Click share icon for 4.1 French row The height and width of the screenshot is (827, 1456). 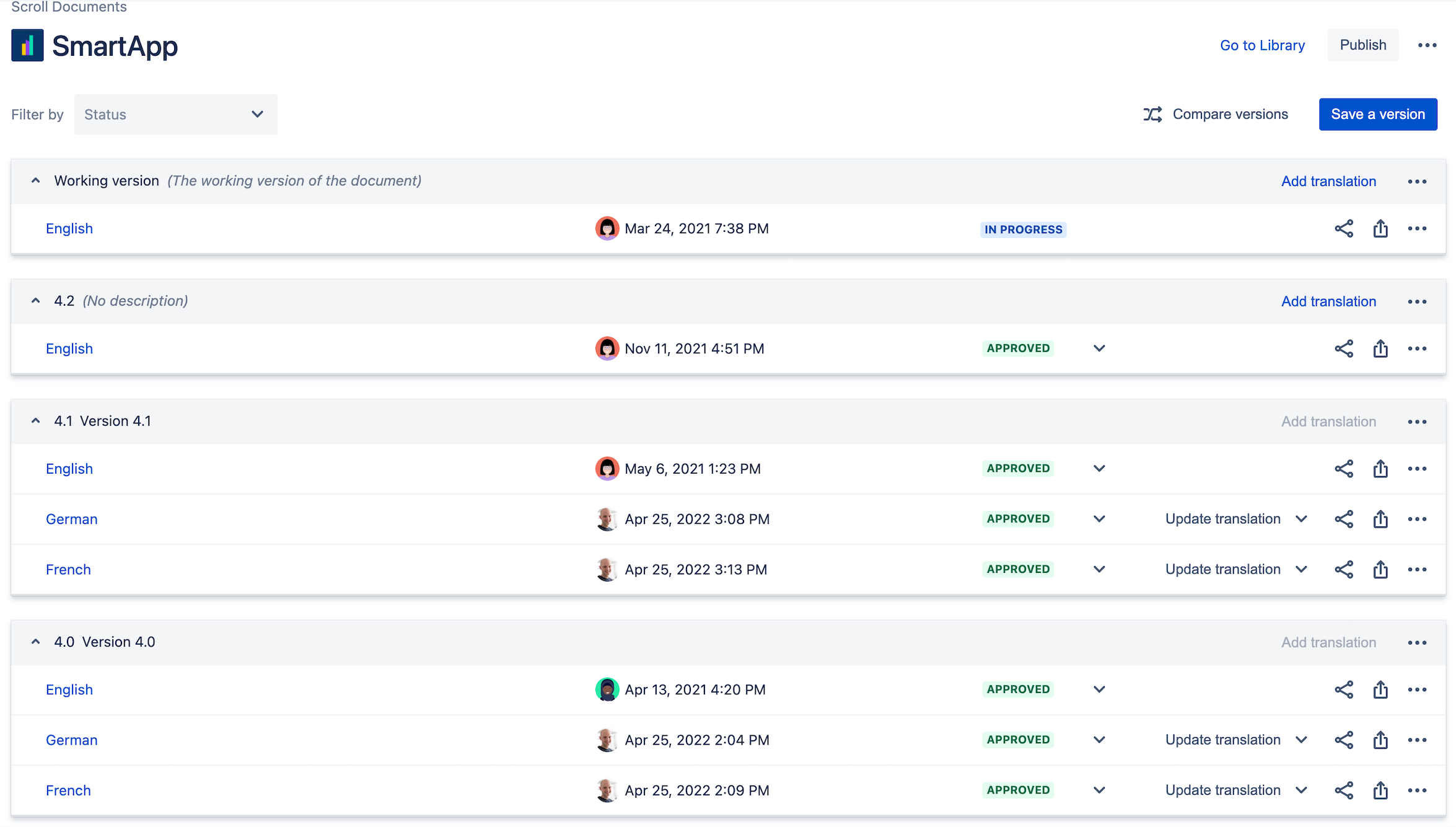pyautogui.click(x=1343, y=570)
